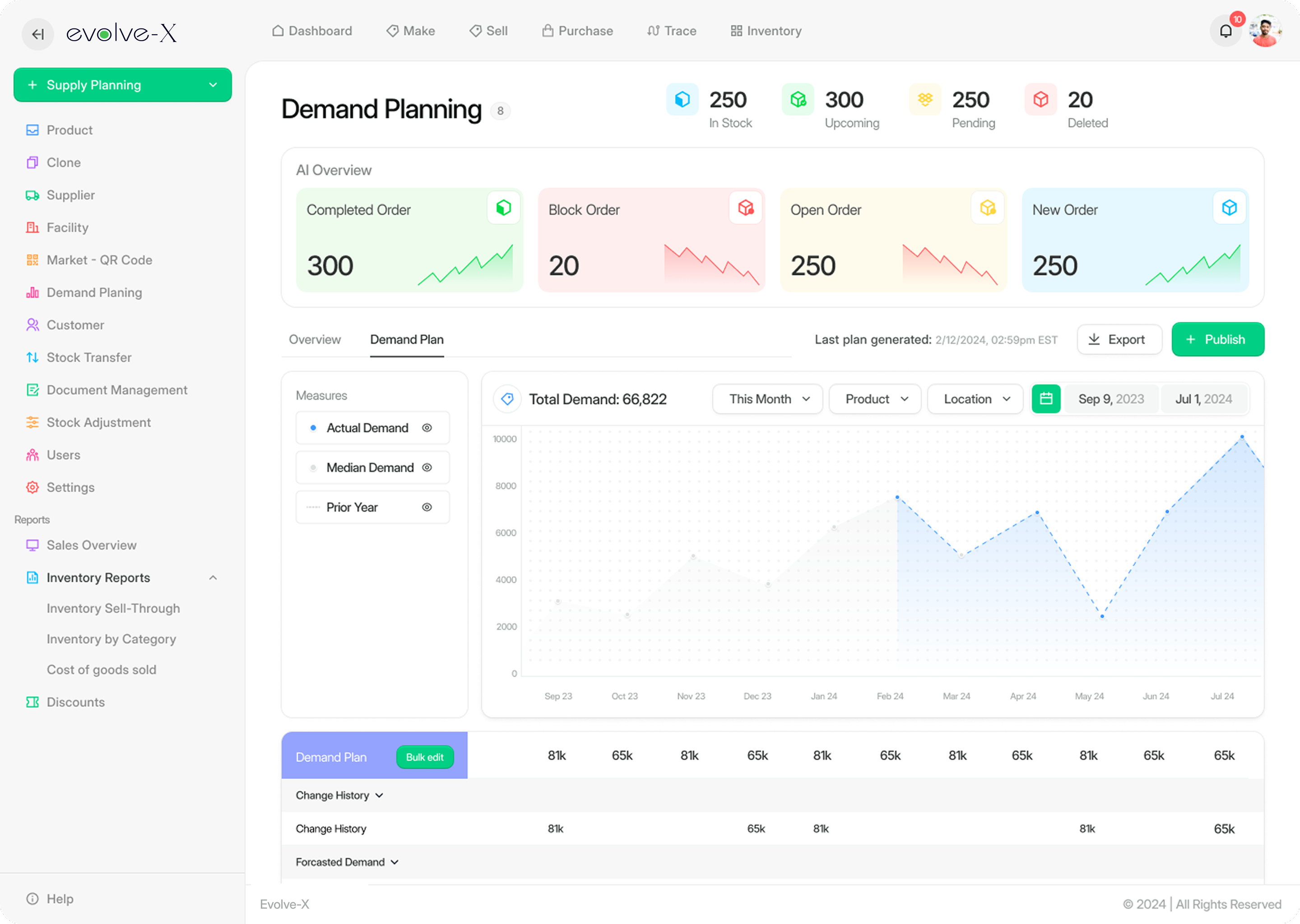1300x924 pixels.
Task: Click the Help info icon
Action: pos(32,898)
